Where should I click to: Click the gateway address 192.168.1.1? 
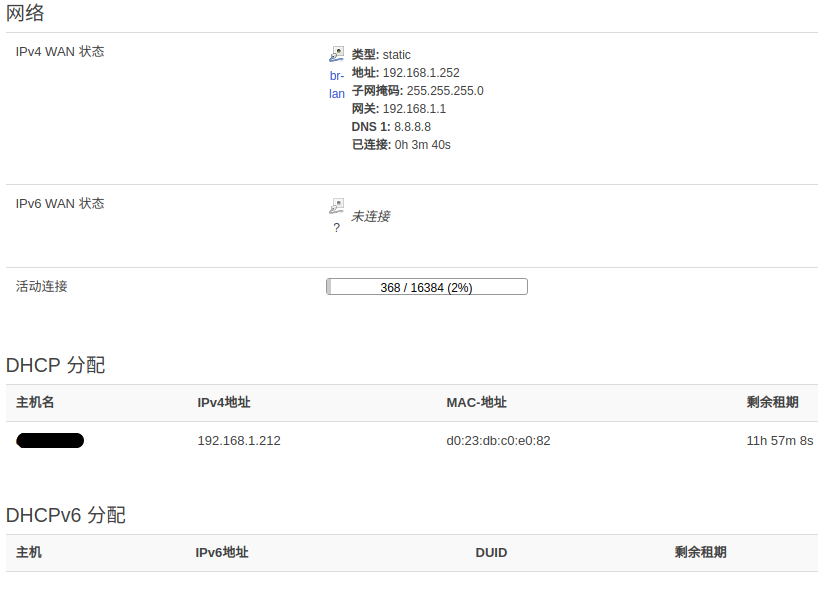[x=414, y=109]
